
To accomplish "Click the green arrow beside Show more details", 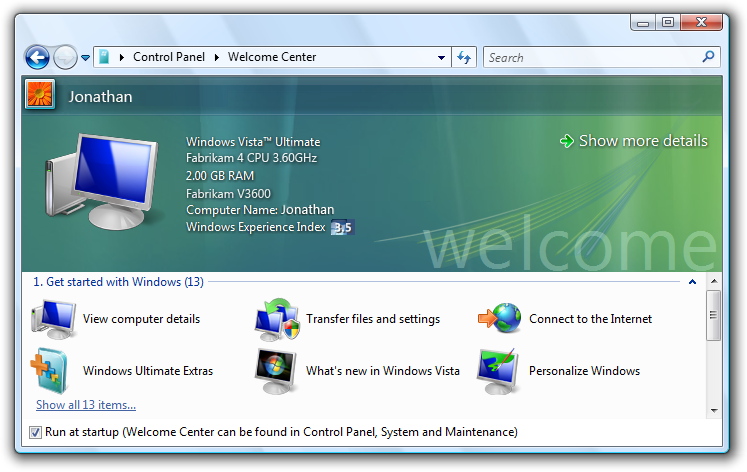I will tap(567, 141).
